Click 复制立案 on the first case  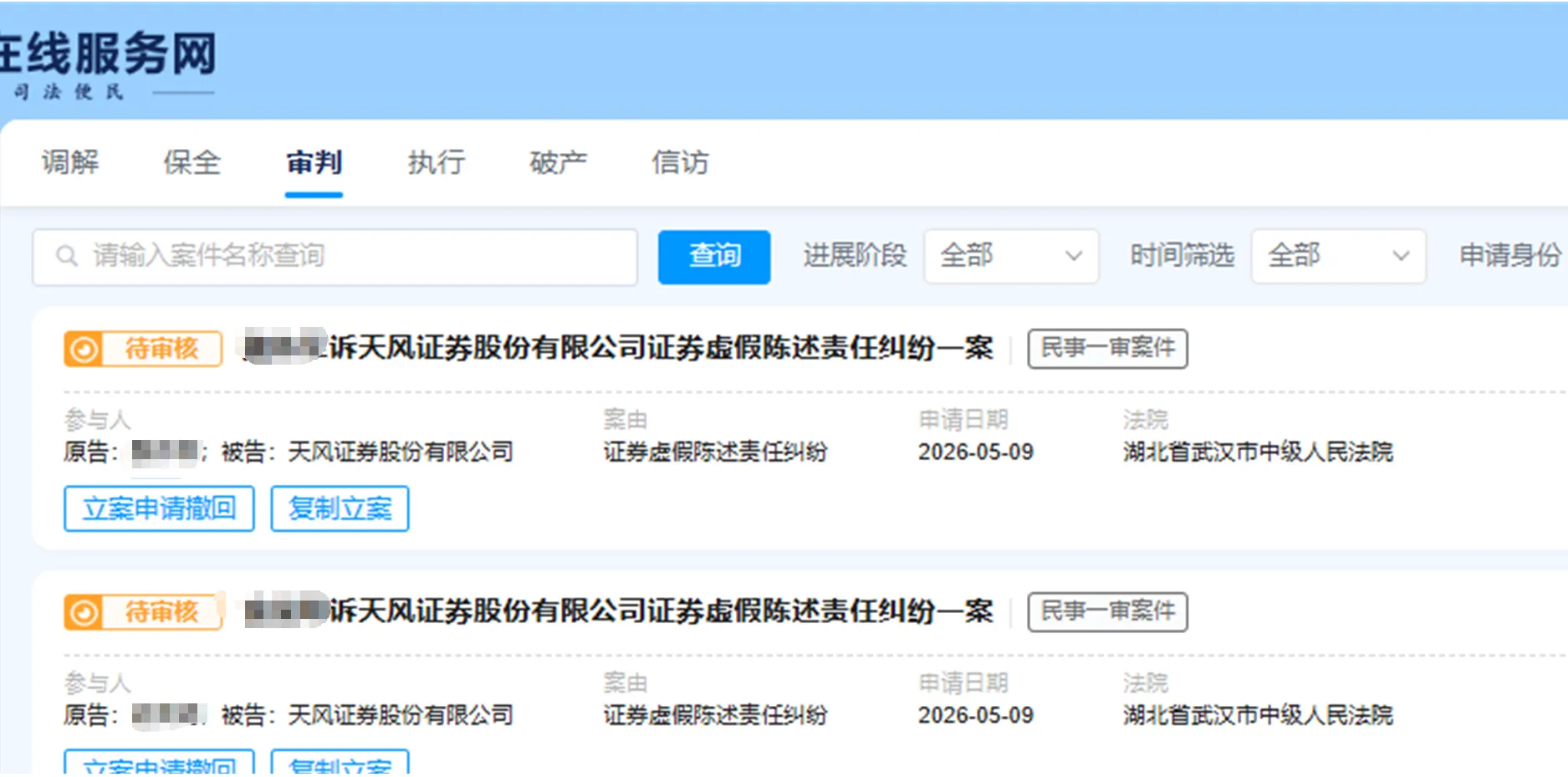point(340,509)
